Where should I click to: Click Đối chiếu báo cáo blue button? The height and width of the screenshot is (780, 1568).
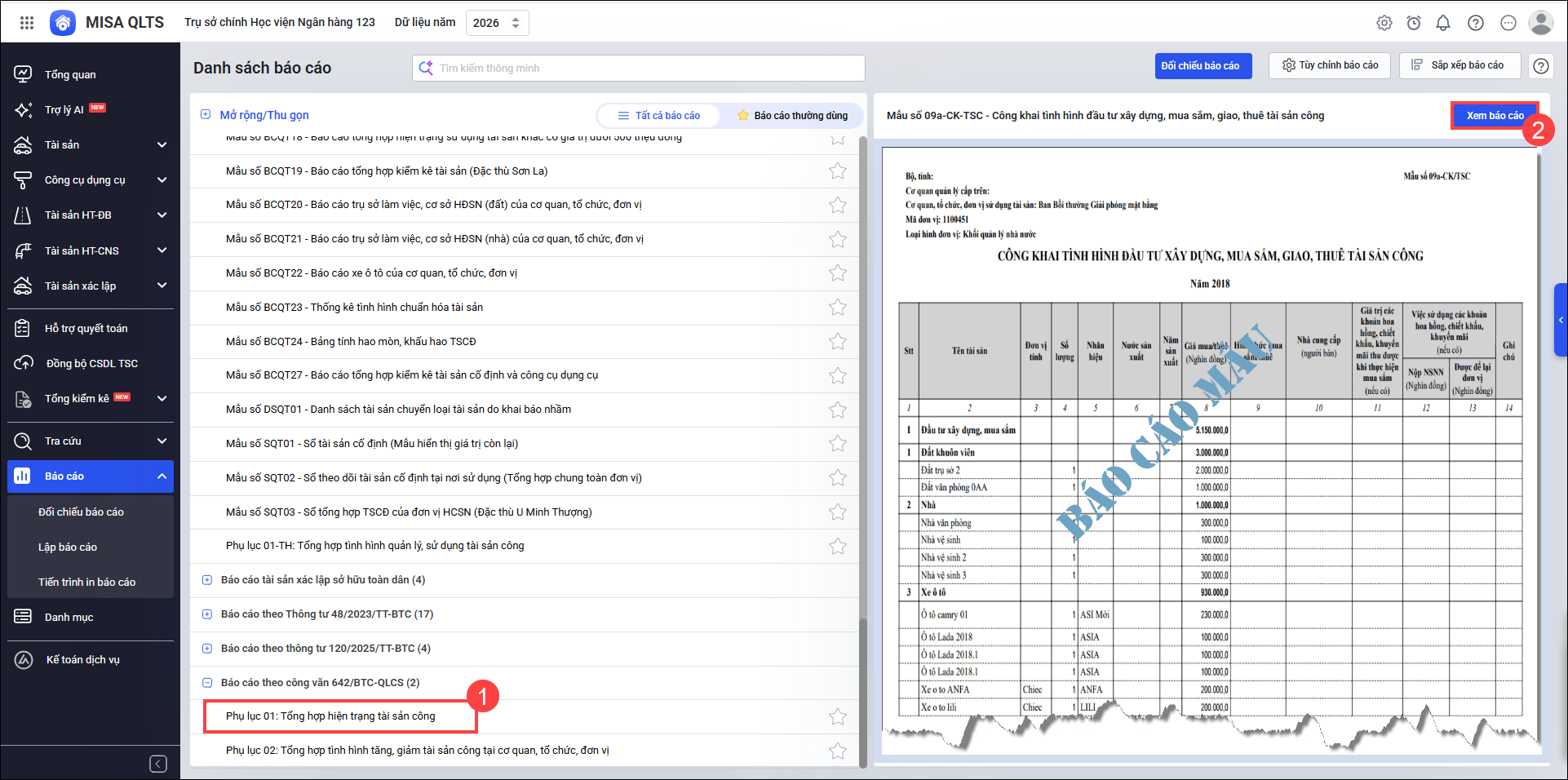pos(1203,66)
